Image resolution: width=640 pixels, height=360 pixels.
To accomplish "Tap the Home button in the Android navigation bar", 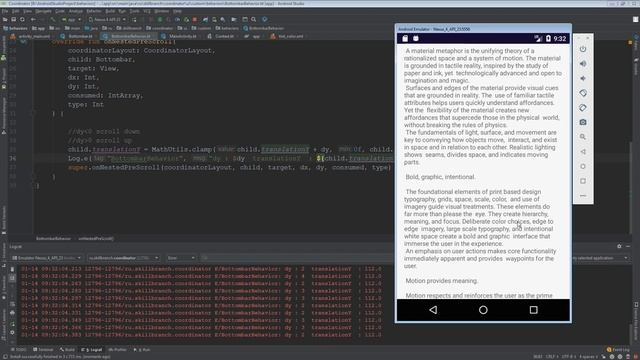I will (x=483, y=310).
